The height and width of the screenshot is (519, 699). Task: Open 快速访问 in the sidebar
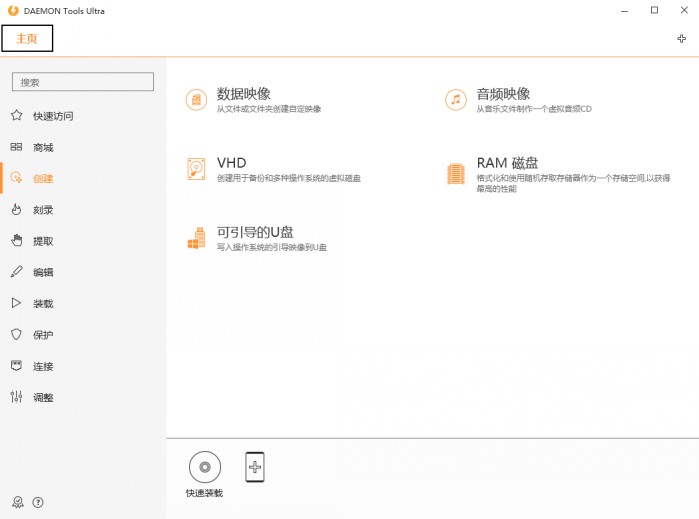[x=53, y=116]
